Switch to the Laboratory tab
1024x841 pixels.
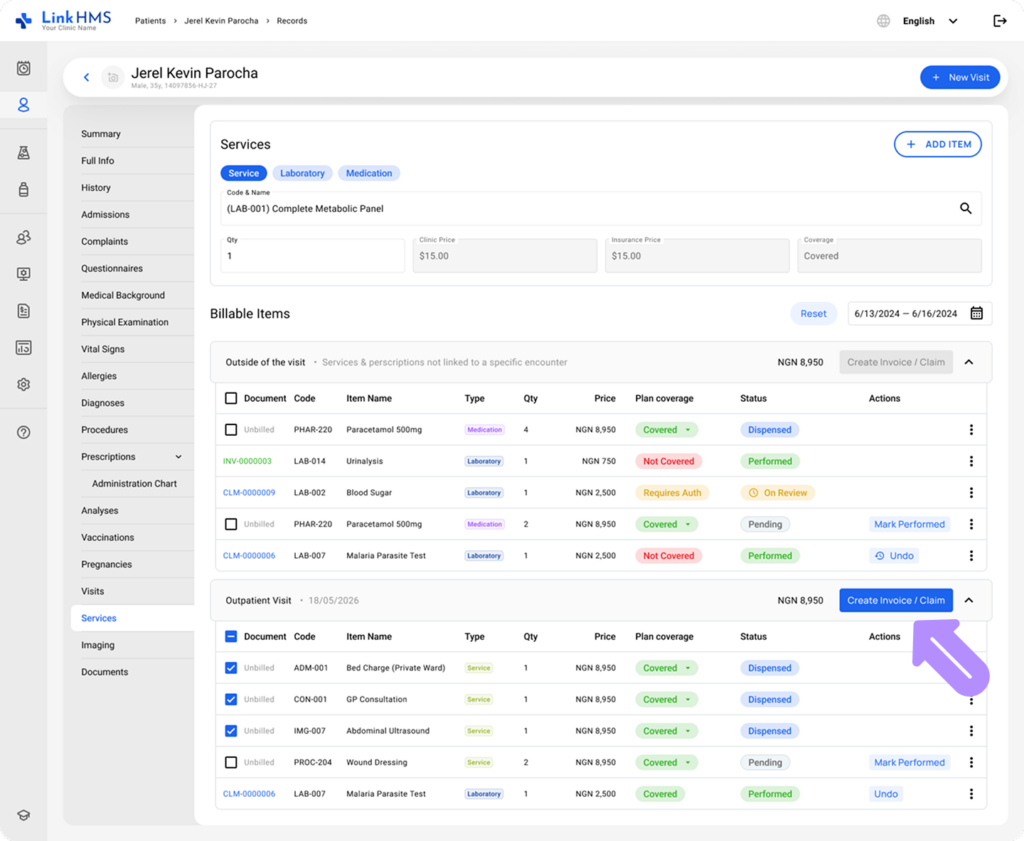coord(302,173)
